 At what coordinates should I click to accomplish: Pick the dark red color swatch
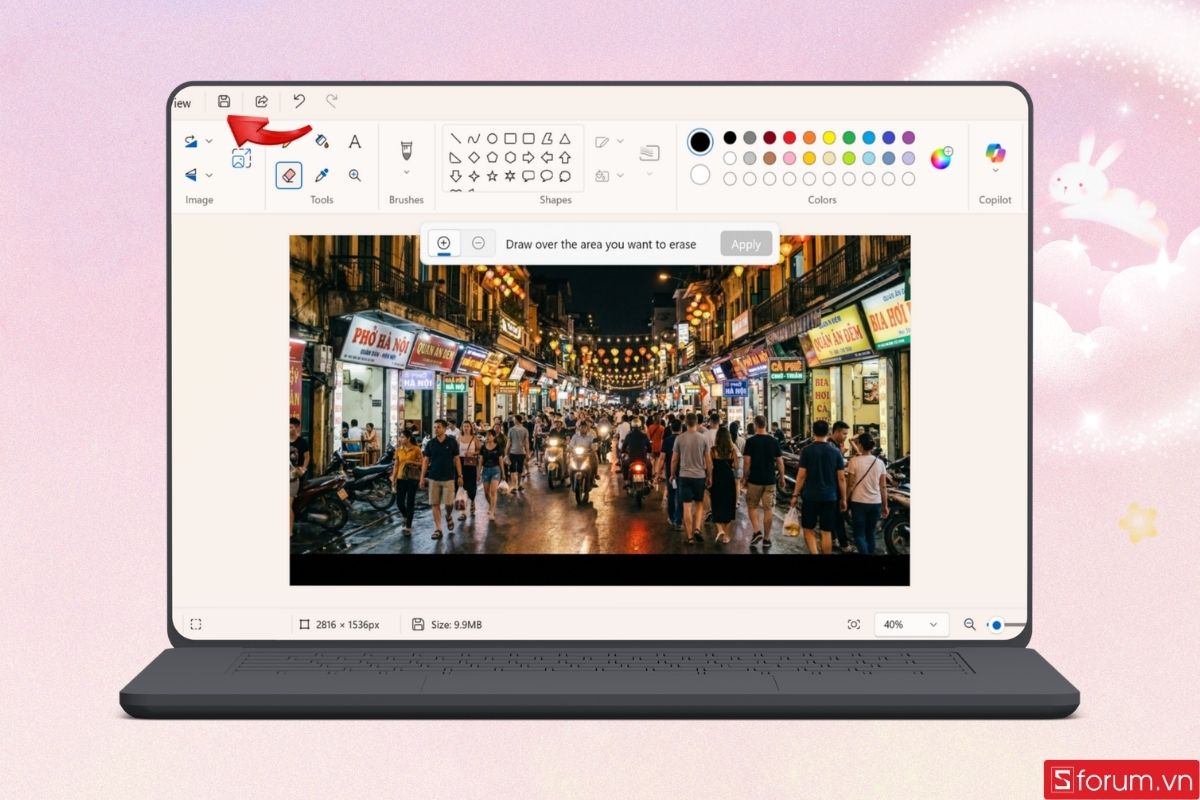pos(769,138)
